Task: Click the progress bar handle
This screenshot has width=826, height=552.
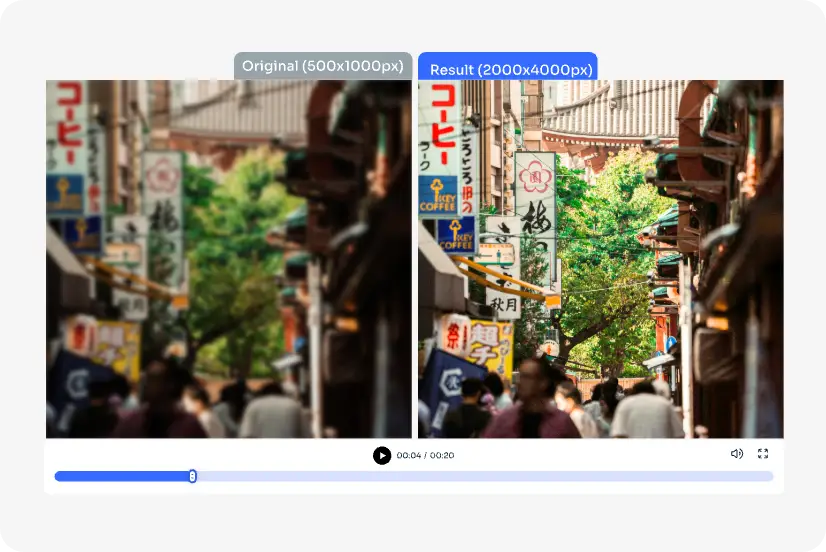Action: click(x=192, y=476)
